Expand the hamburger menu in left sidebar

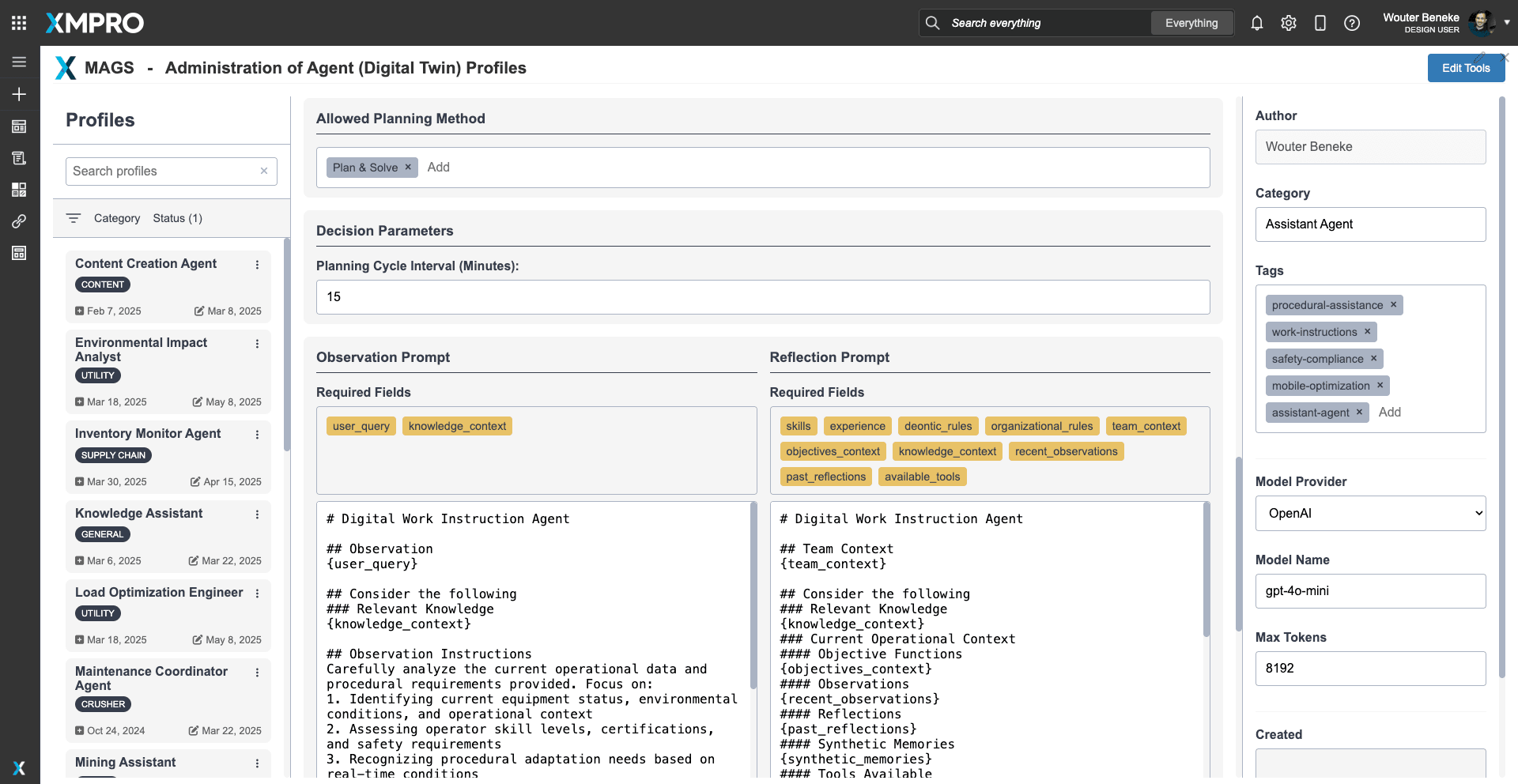click(19, 62)
